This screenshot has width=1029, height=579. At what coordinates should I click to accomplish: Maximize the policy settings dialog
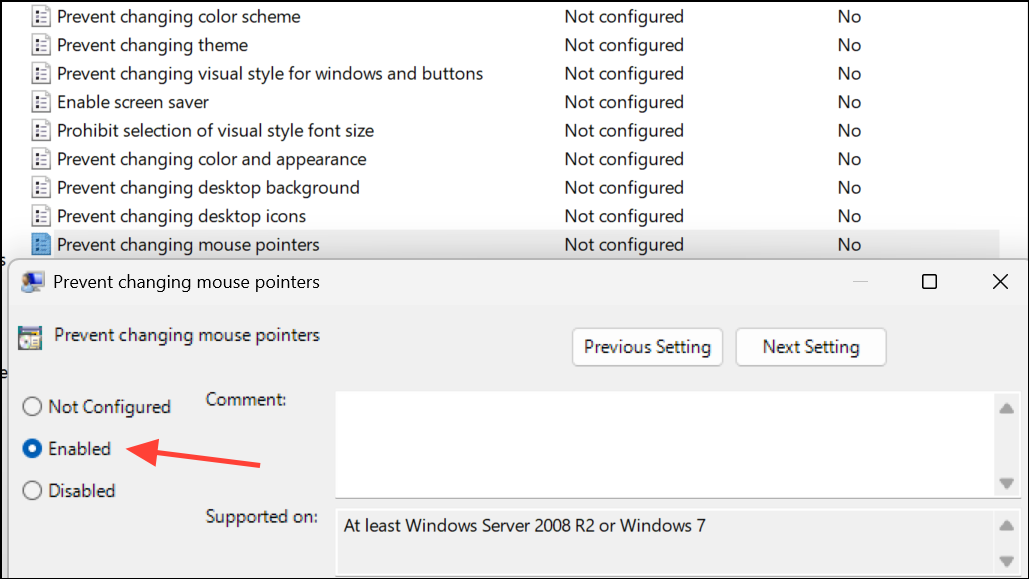[929, 282]
